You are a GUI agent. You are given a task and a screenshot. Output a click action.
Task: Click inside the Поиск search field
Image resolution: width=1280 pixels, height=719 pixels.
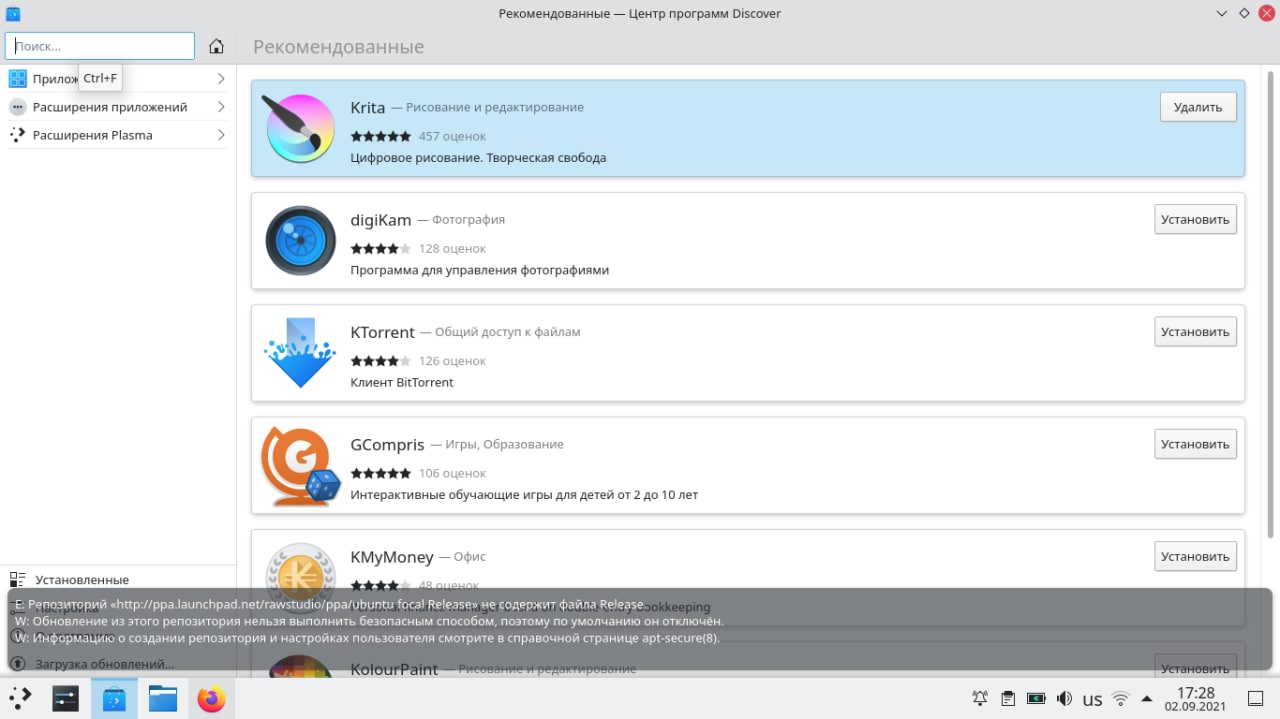pos(100,46)
